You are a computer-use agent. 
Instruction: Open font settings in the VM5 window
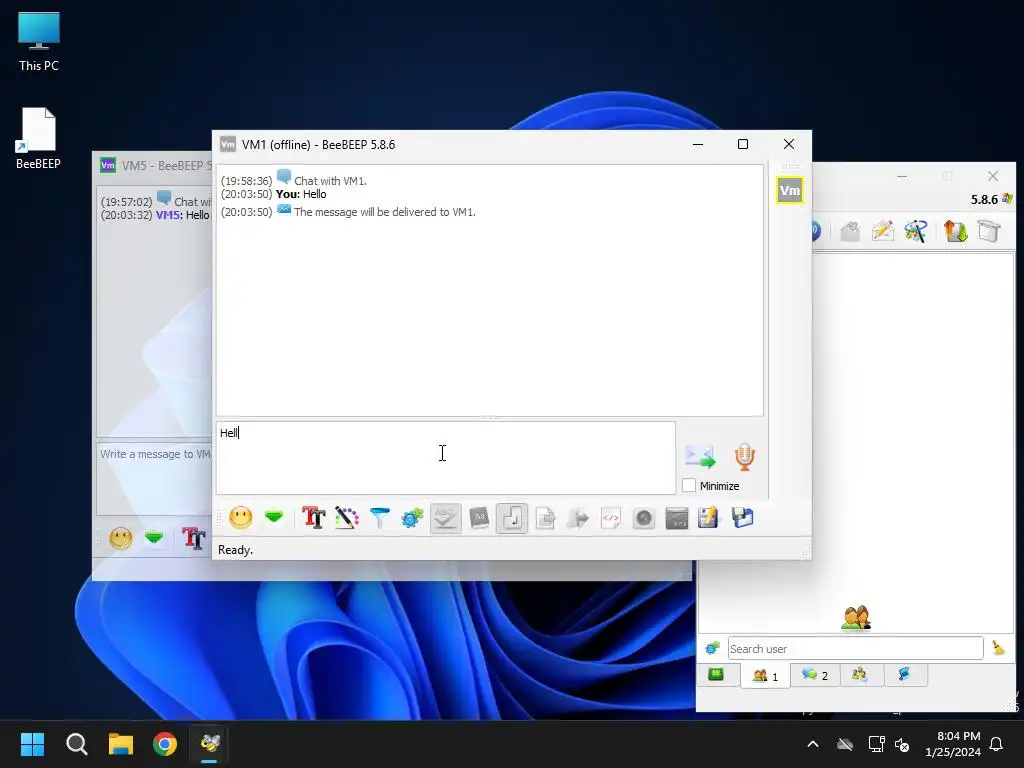pos(194,539)
